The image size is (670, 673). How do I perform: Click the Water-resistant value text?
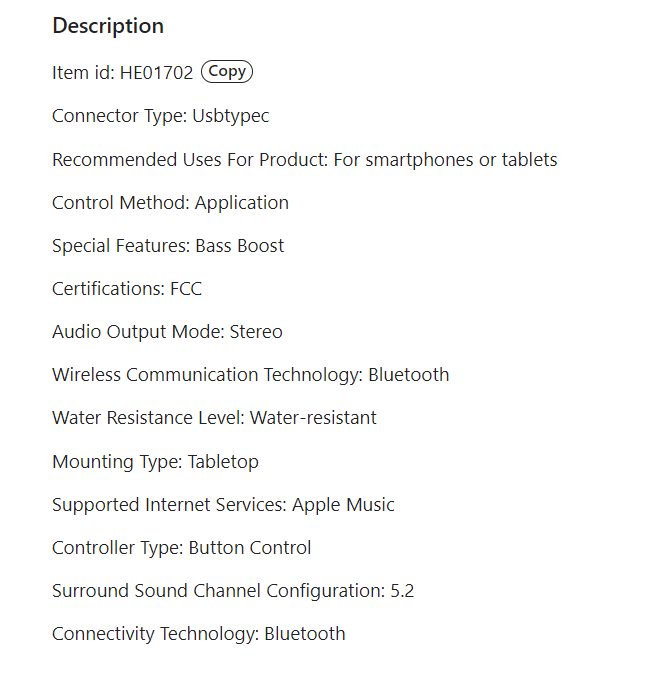(x=313, y=418)
